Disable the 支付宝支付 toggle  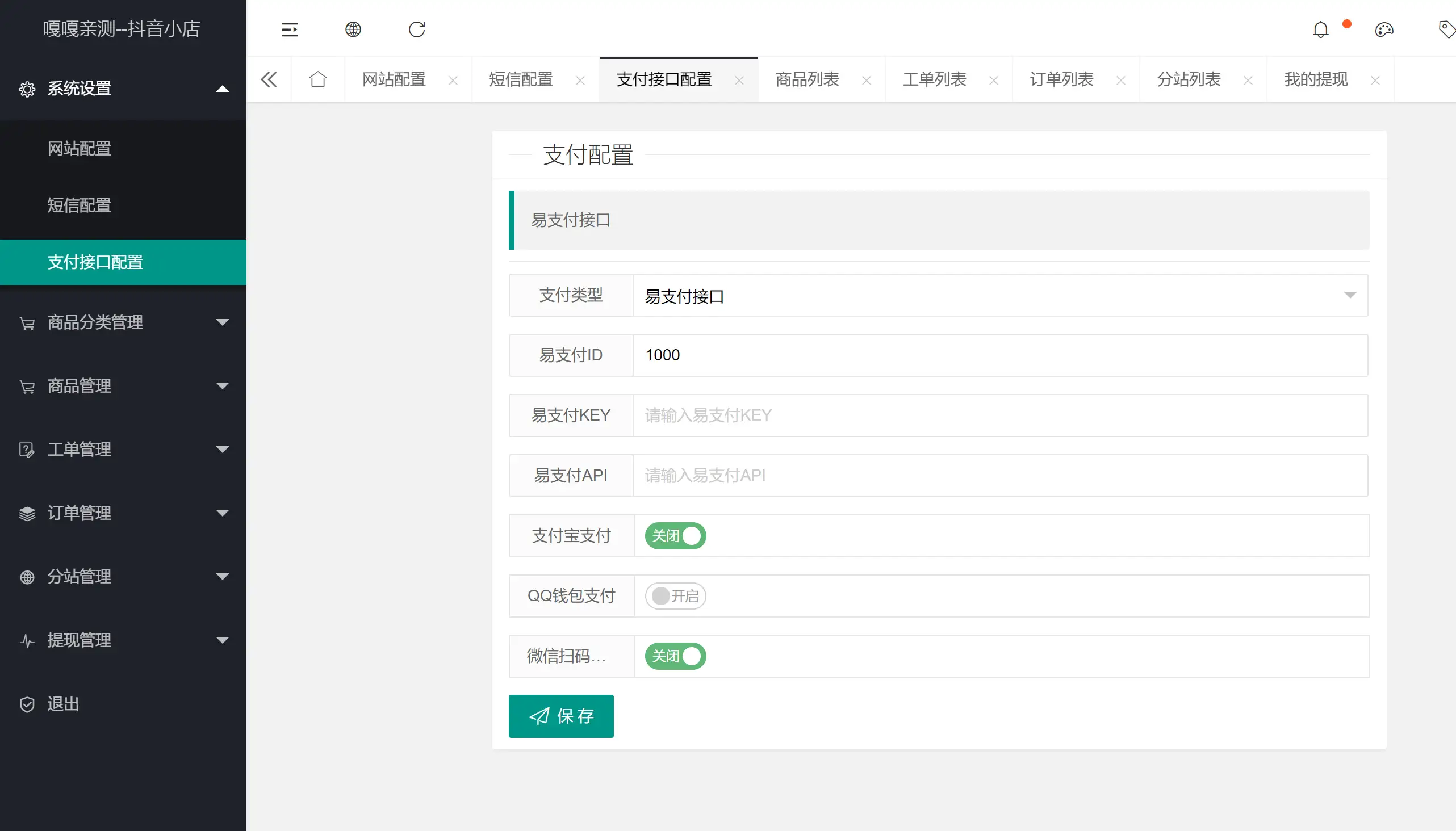point(673,535)
